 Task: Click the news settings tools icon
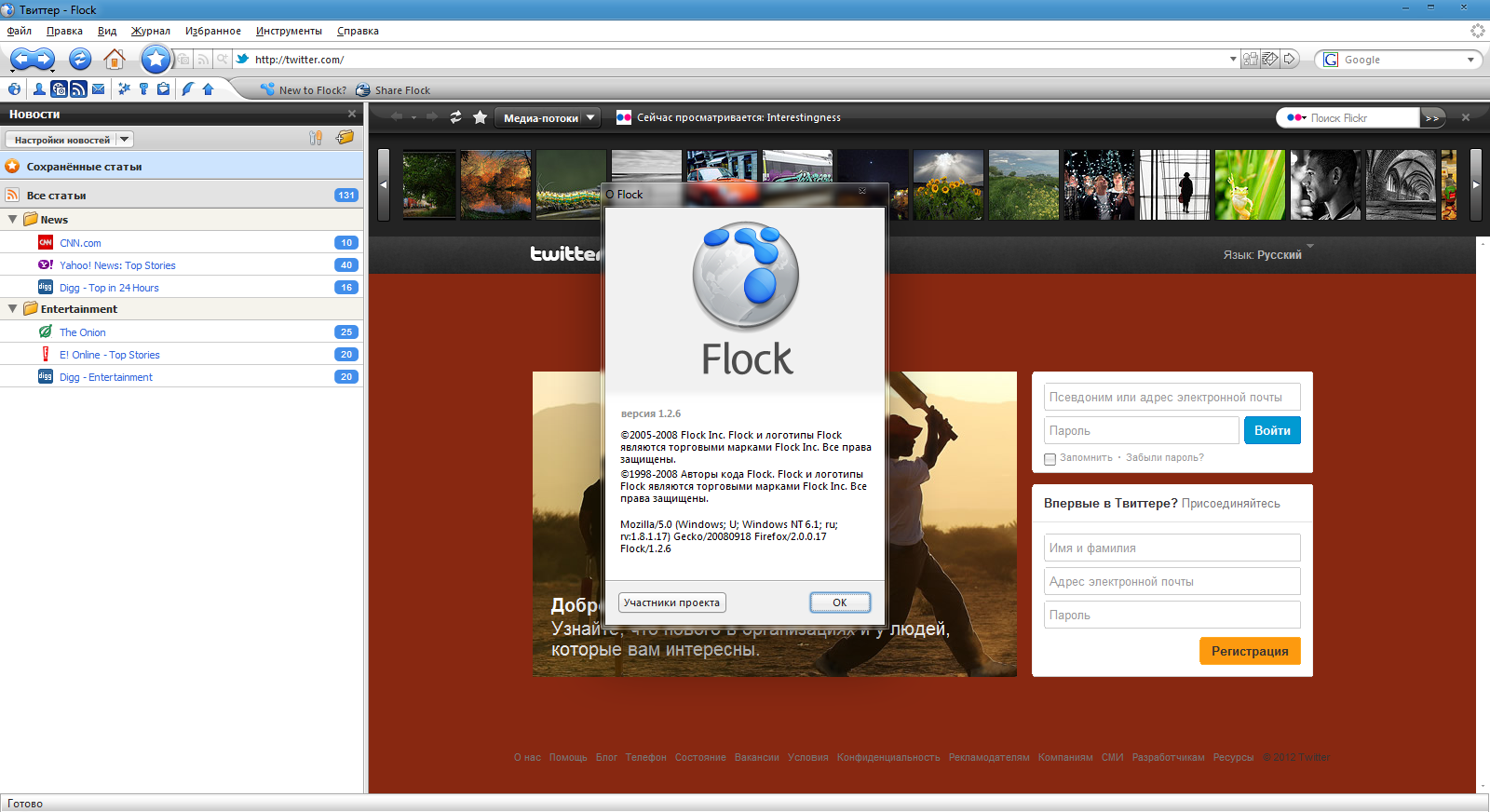316,138
